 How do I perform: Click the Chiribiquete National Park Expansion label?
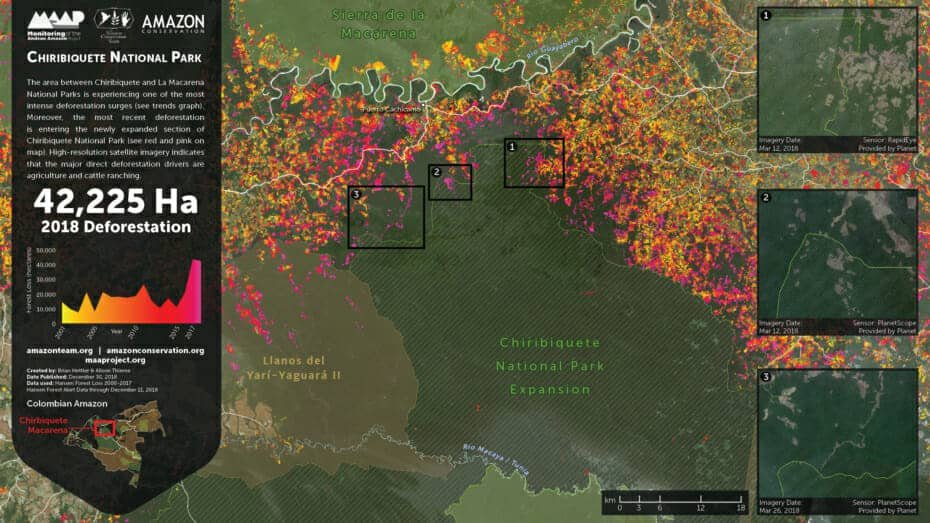(x=551, y=366)
